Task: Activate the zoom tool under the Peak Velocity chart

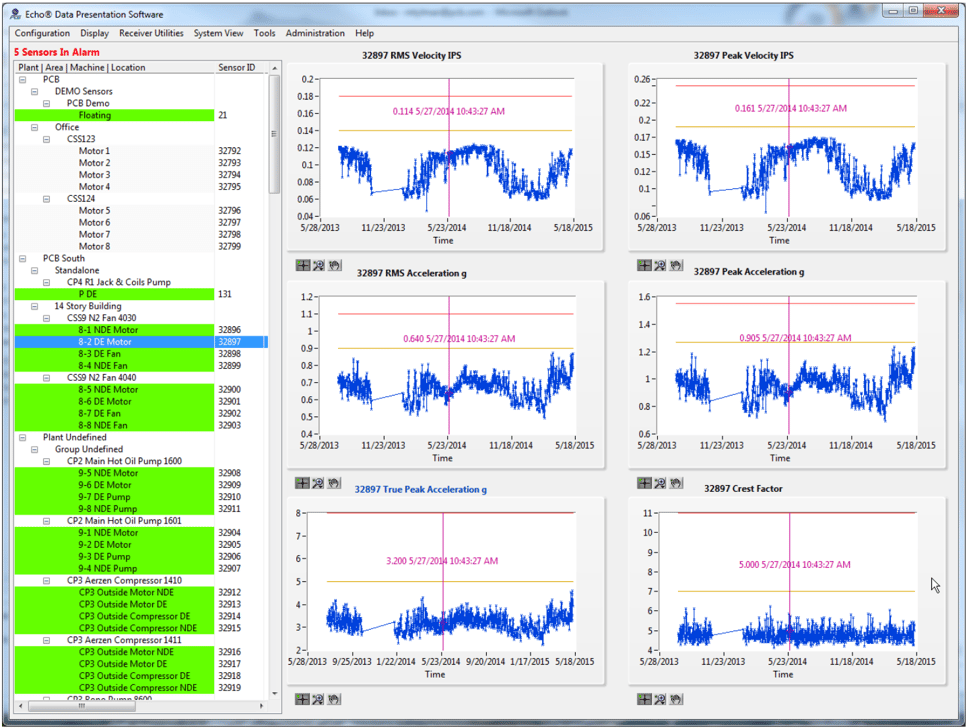Action: 661,265
